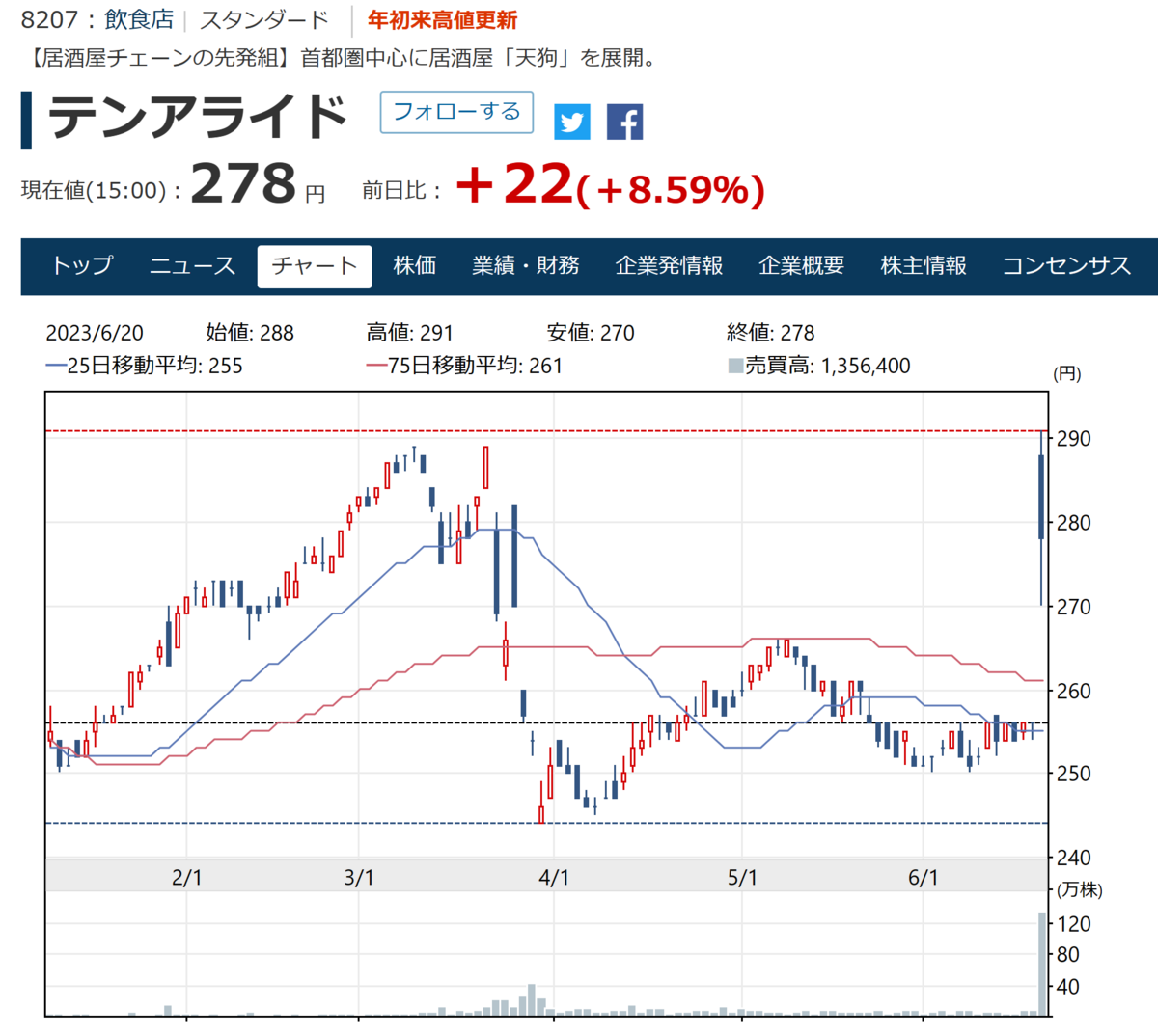Click the 2/1 date axis label
This screenshot has height=1036, width=1158.
coord(187,877)
